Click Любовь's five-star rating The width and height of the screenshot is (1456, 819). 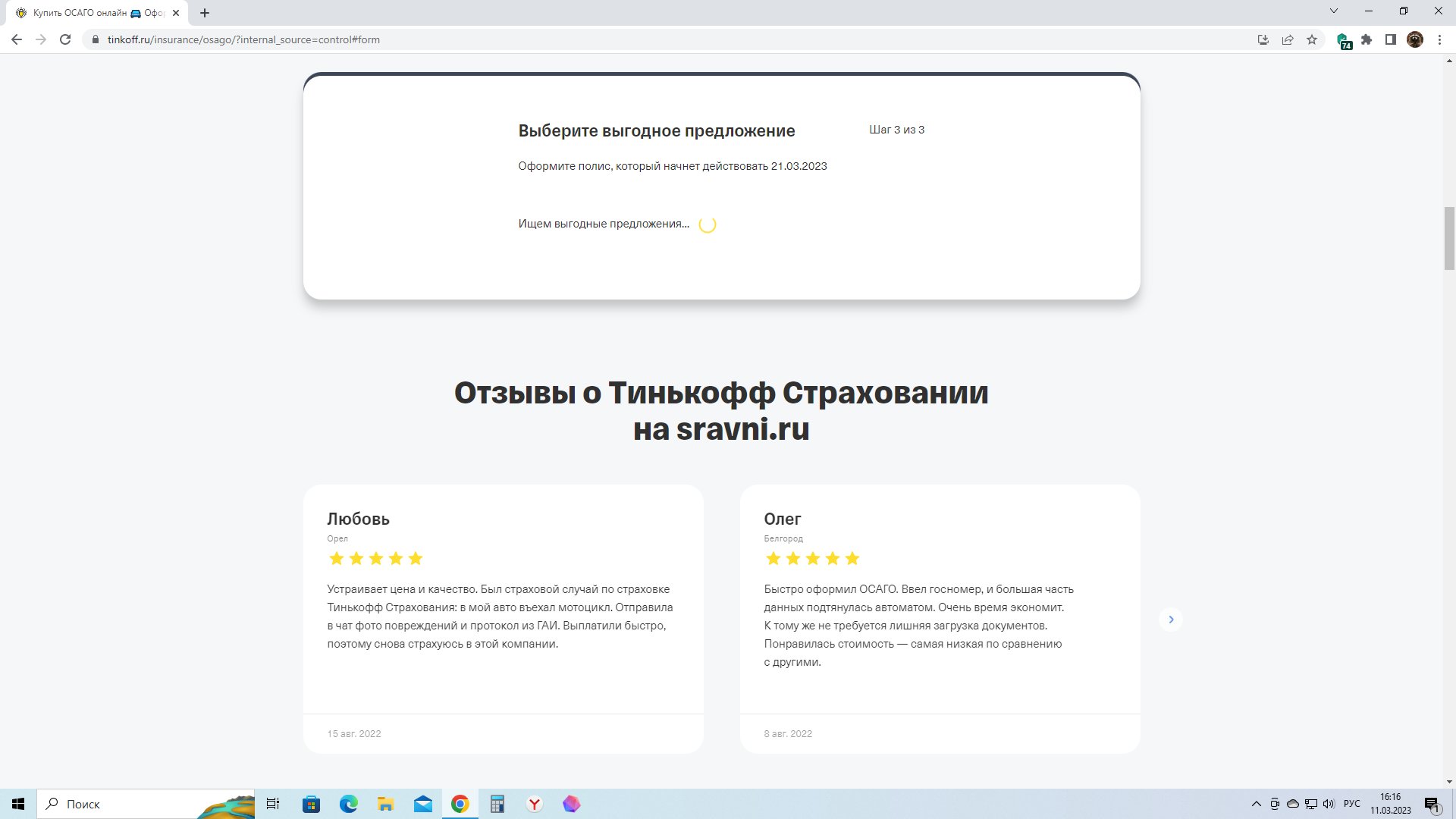376,559
